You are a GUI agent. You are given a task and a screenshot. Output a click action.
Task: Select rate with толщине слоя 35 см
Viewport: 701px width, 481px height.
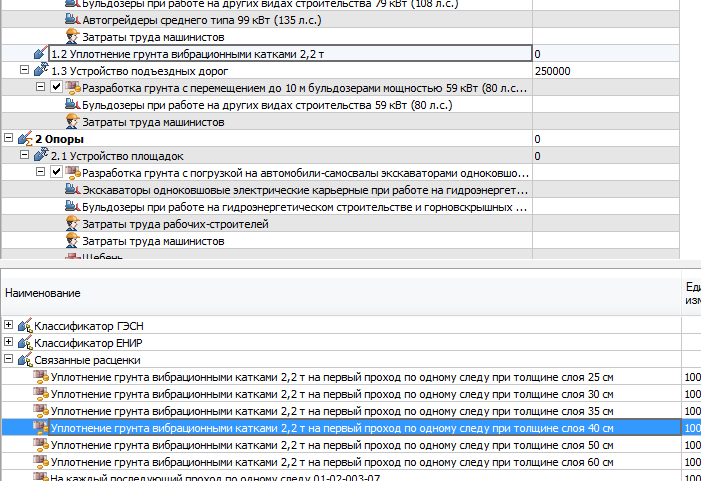point(332,411)
